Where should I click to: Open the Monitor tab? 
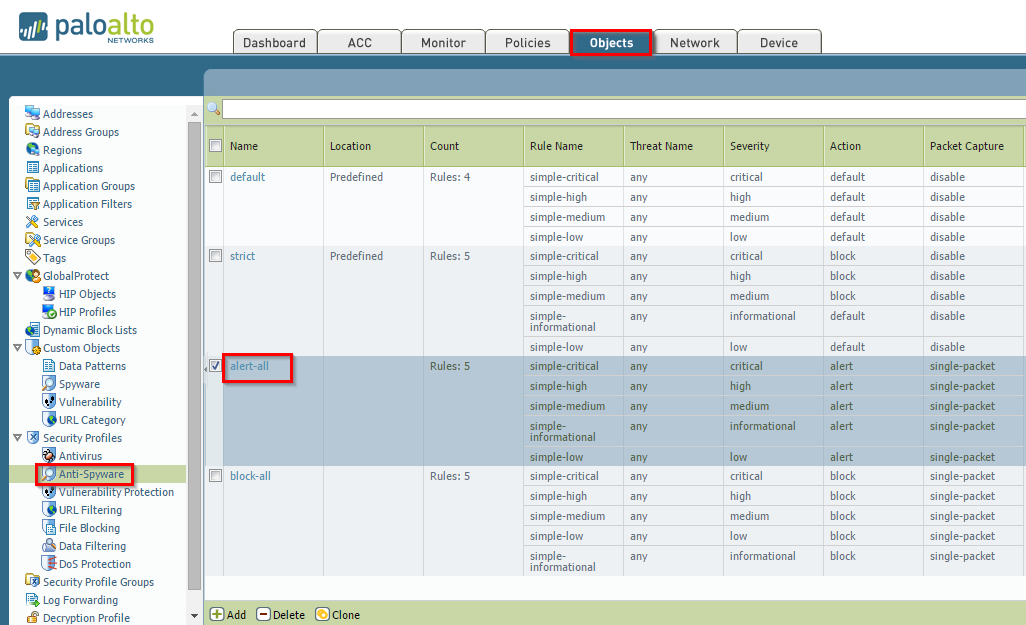pos(443,43)
